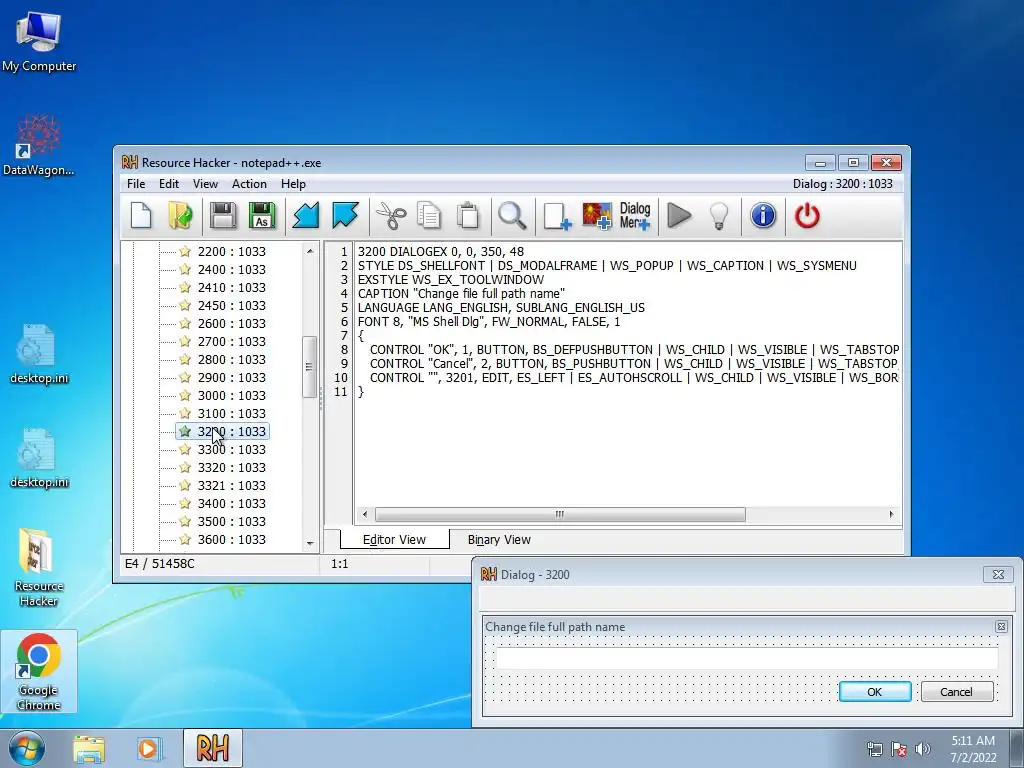Select tree item 3300 : 1033
The image size is (1024, 768).
231,449
